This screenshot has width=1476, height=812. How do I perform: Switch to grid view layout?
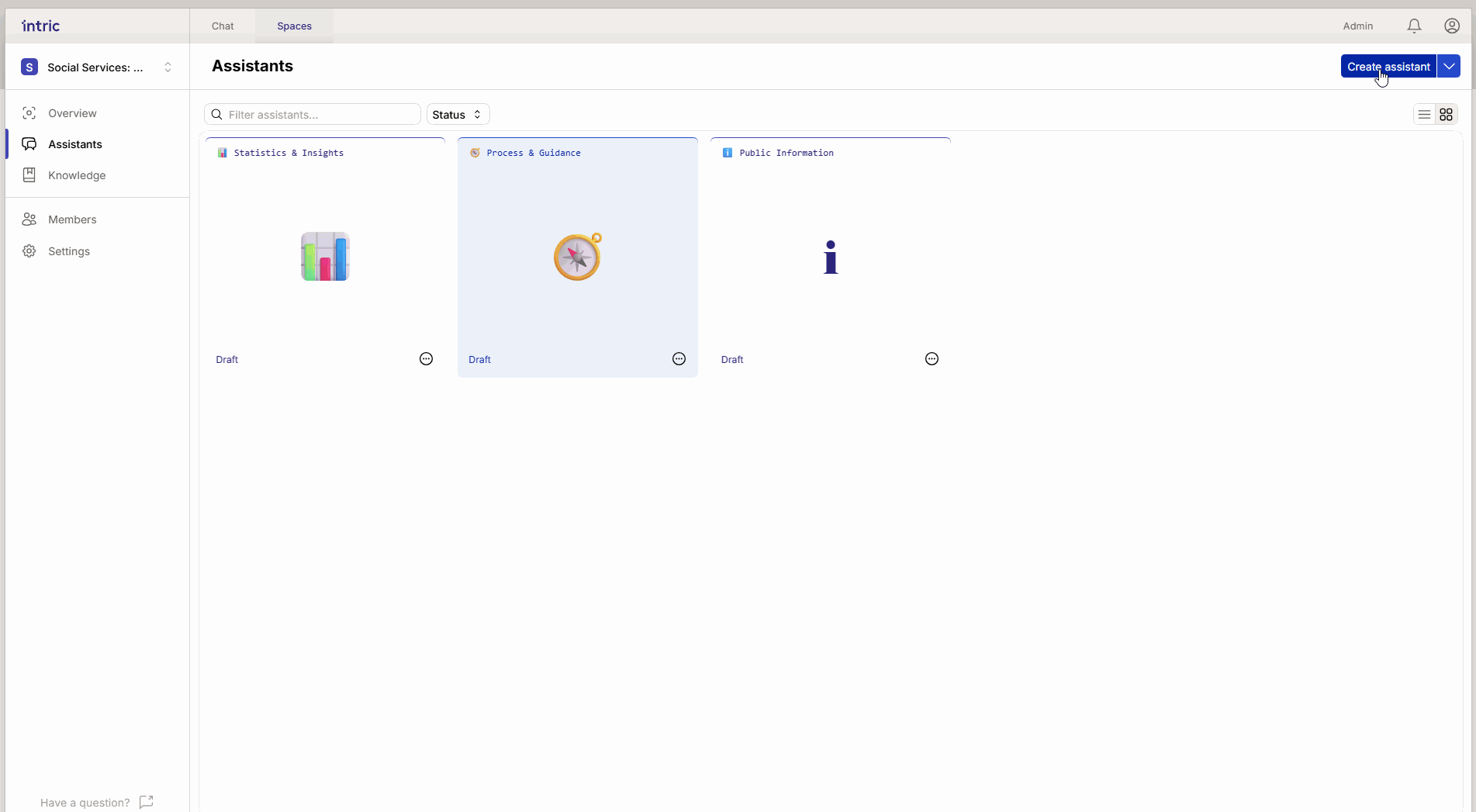click(1446, 115)
